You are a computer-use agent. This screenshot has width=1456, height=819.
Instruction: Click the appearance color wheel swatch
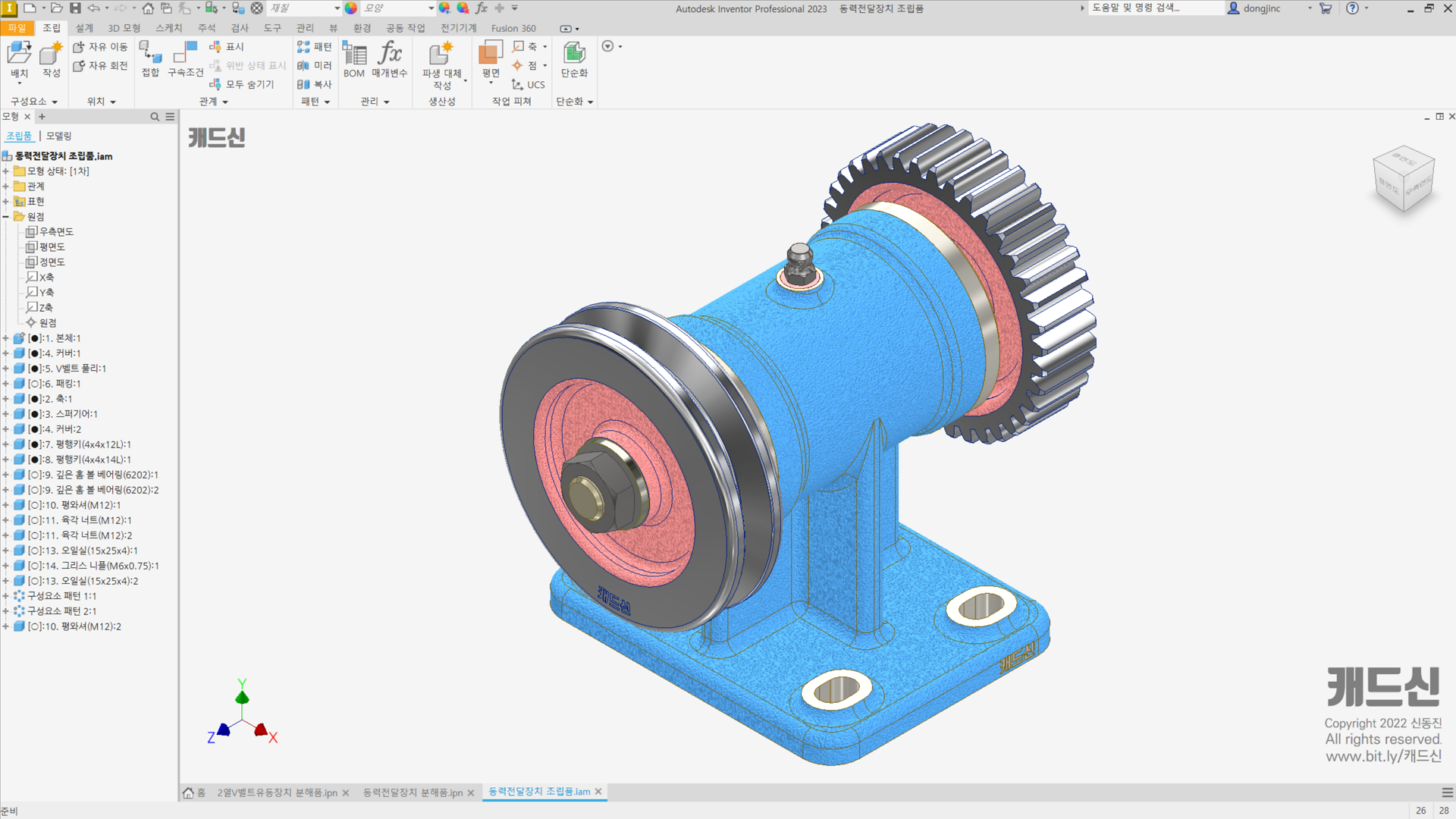351,8
